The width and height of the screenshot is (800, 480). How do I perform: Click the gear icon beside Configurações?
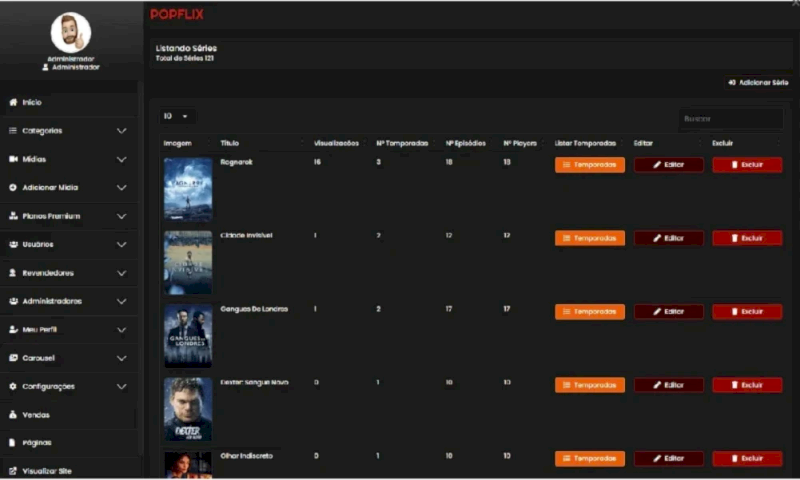[x=13, y=386]
